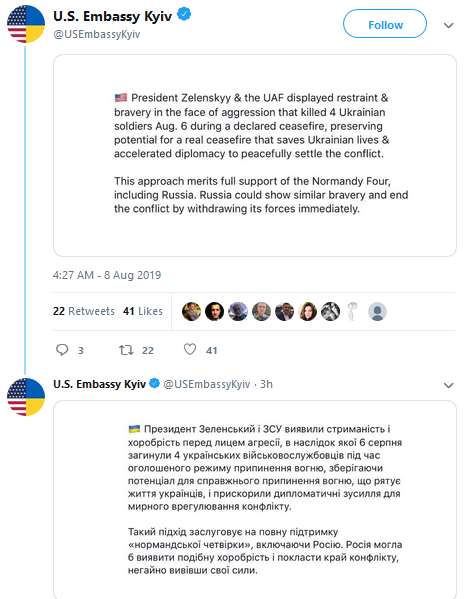Image resolution: width=469 pixels, height=599 pixels.
Task: Open the @USEmbassyKyiv handle under the top name
Action: pyautogui.click(x=97, y=34)
